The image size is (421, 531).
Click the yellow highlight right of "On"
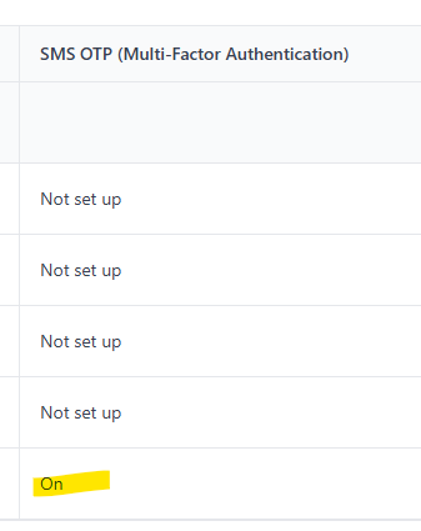coord(87,482)
